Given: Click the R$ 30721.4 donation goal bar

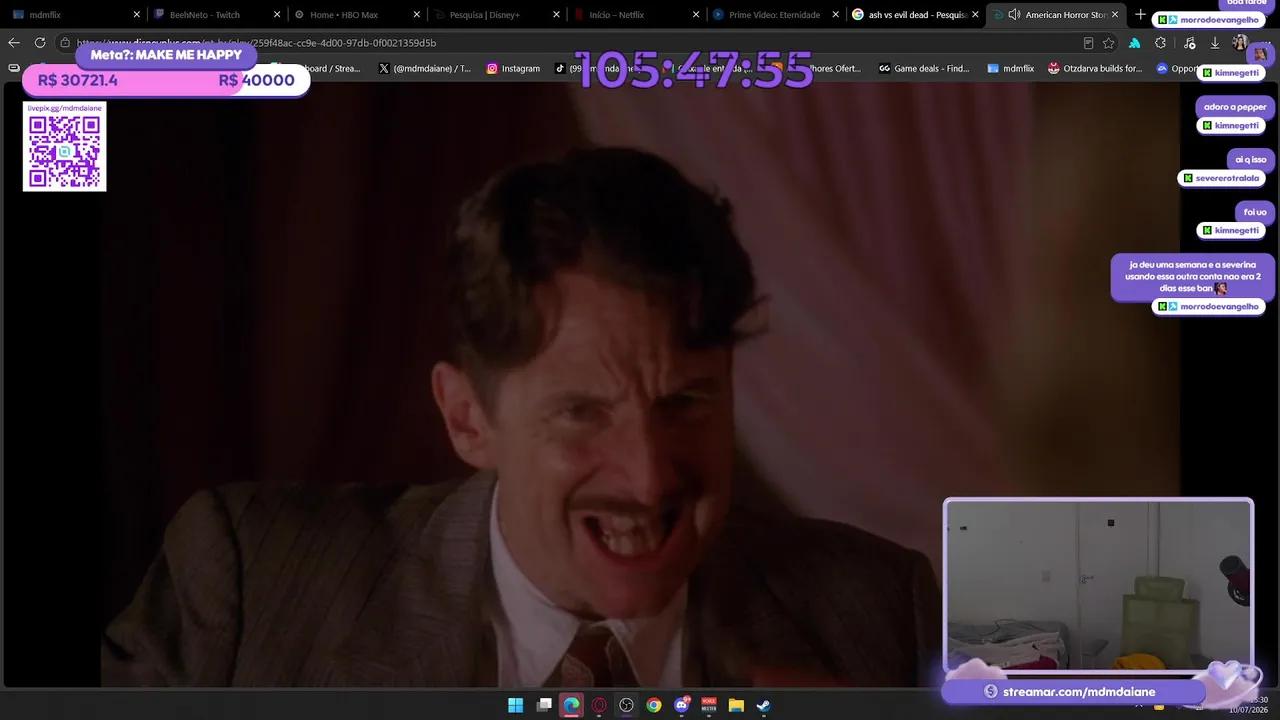Looking at the screenshot, I should pos(166,81).
